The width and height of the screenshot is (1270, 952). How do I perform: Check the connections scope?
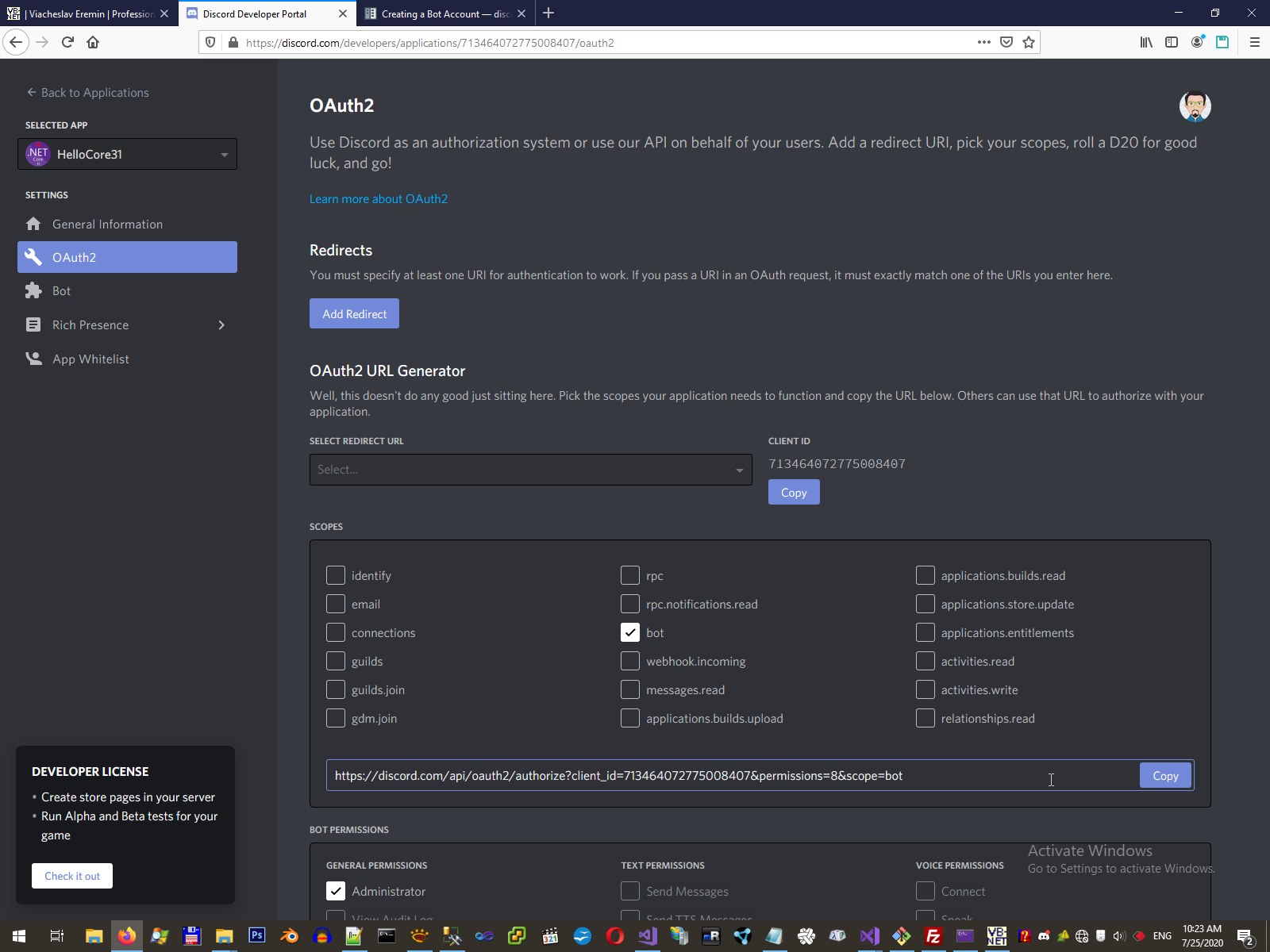(x=336, y=632)
